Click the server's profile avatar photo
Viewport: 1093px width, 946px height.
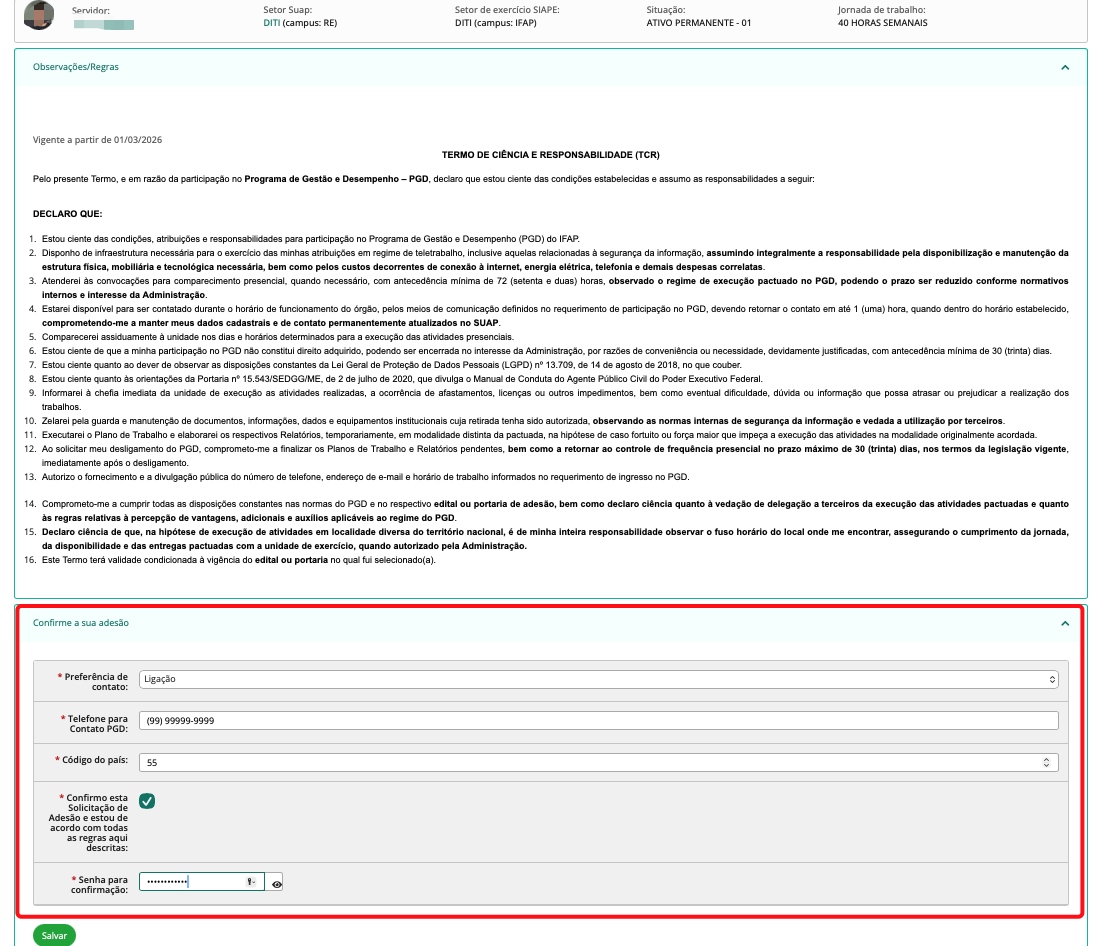pyautogui.click(x=39, y=16)
